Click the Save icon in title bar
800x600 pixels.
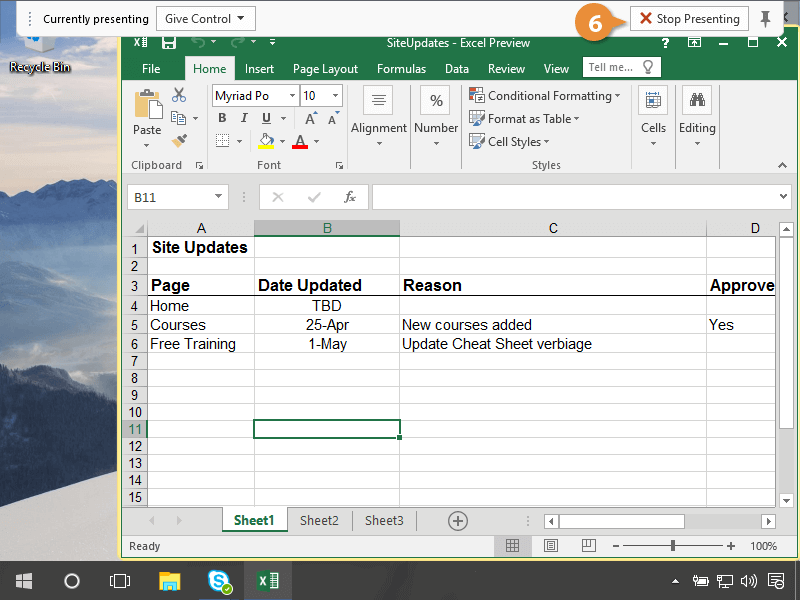click(x=169, y=43)
